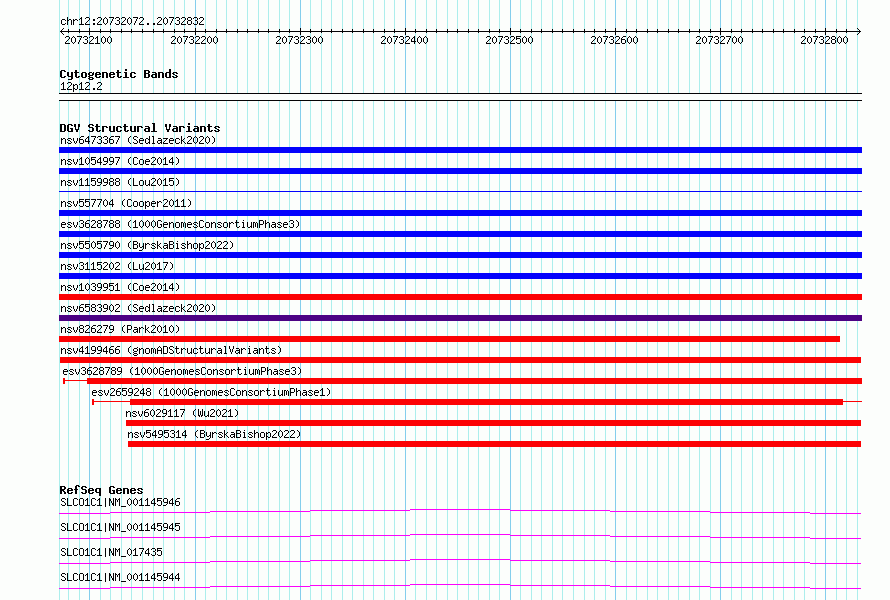Click the blue bar under esv3628788
Image resolution: width=890 pixels, height=600 pixels.
[460, 234]
